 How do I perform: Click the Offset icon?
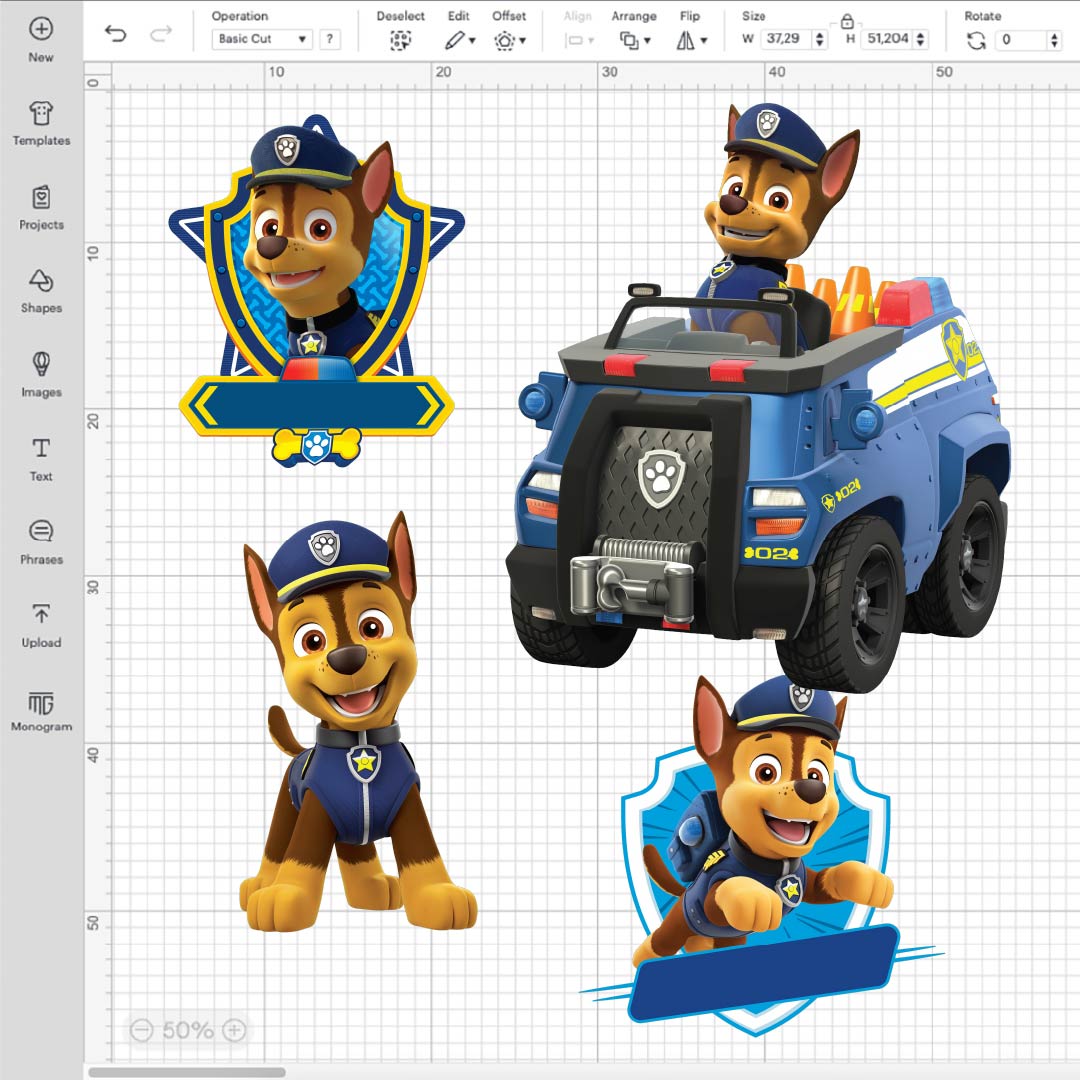click(504, 41)
